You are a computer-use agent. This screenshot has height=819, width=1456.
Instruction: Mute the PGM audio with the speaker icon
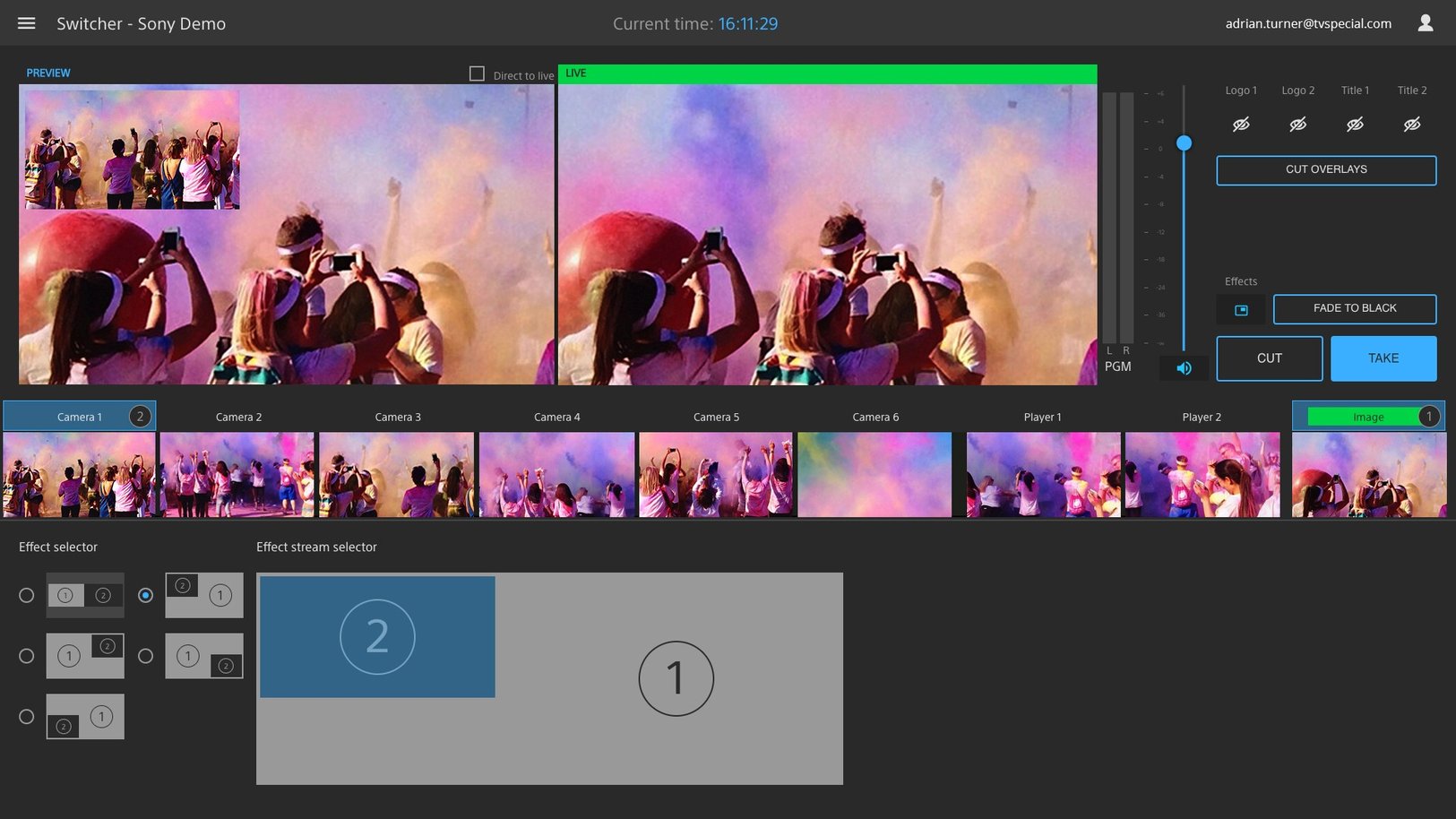(x=1184, y=367)
